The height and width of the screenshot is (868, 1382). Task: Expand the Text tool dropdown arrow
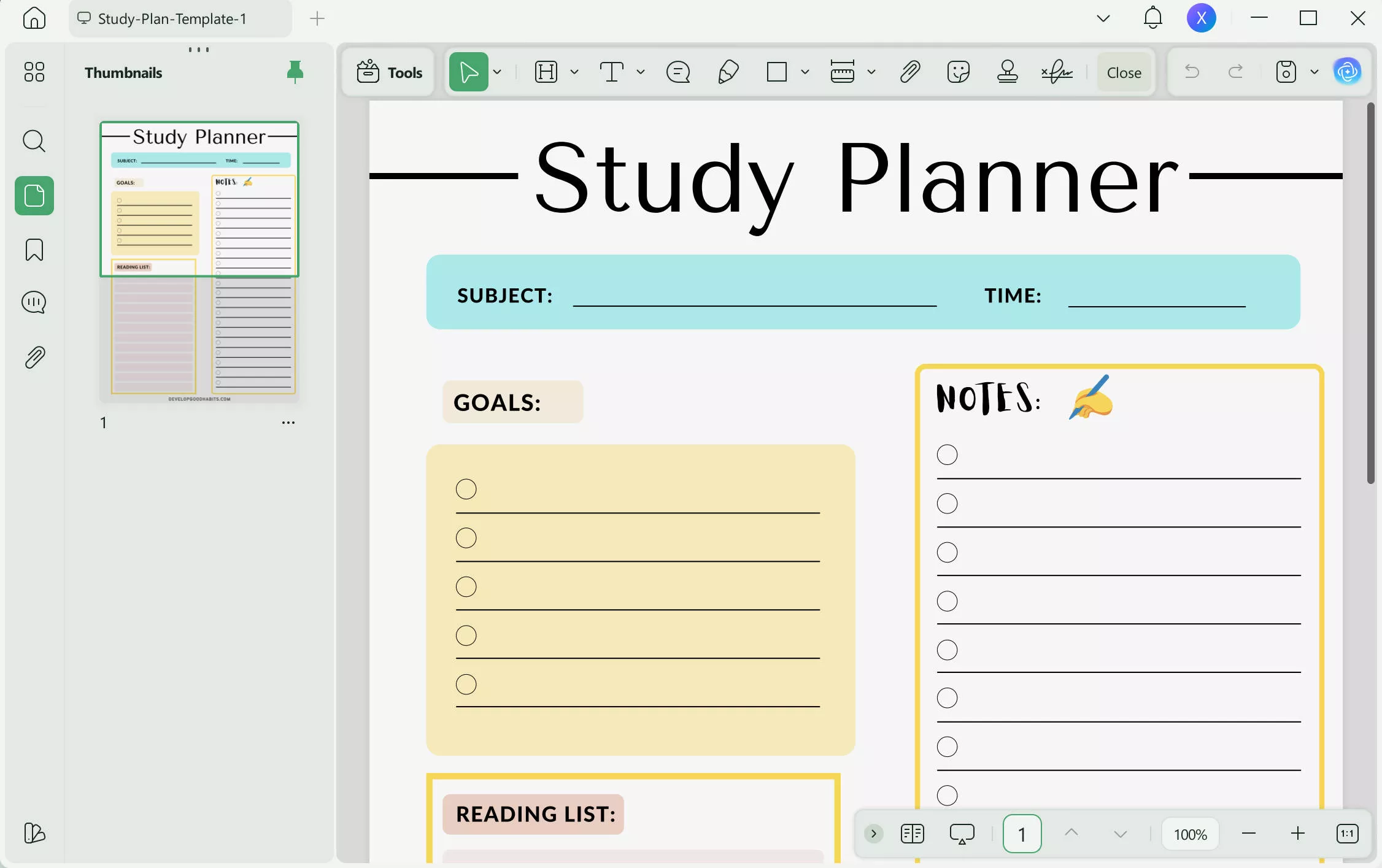pyautogui.click(x=641, y=72)
